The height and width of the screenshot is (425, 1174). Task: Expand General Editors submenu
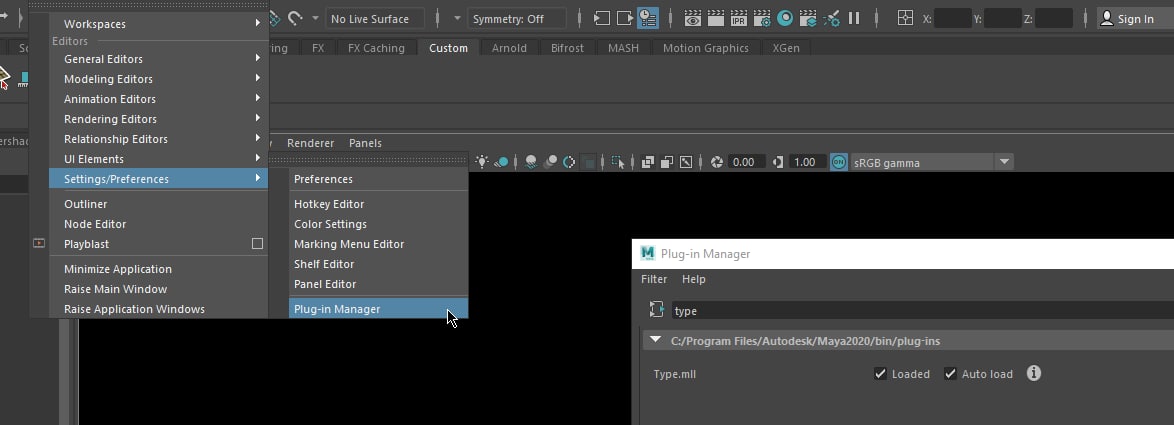point(158,58)
